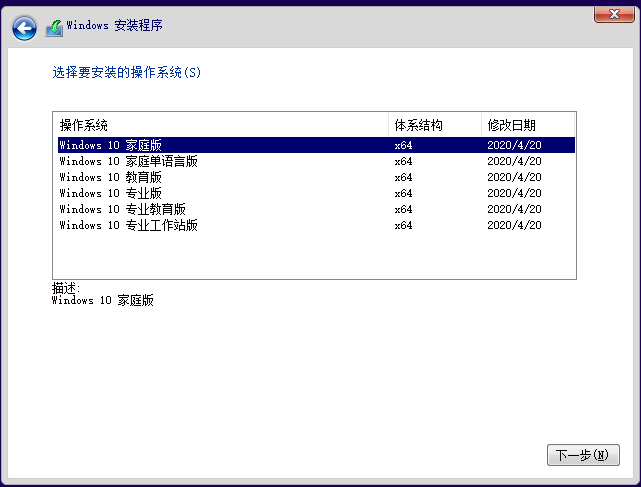Click the 选择要安装的操作系统(S) heading
This screenshot has height=487, width=641.
pos(127,72)
